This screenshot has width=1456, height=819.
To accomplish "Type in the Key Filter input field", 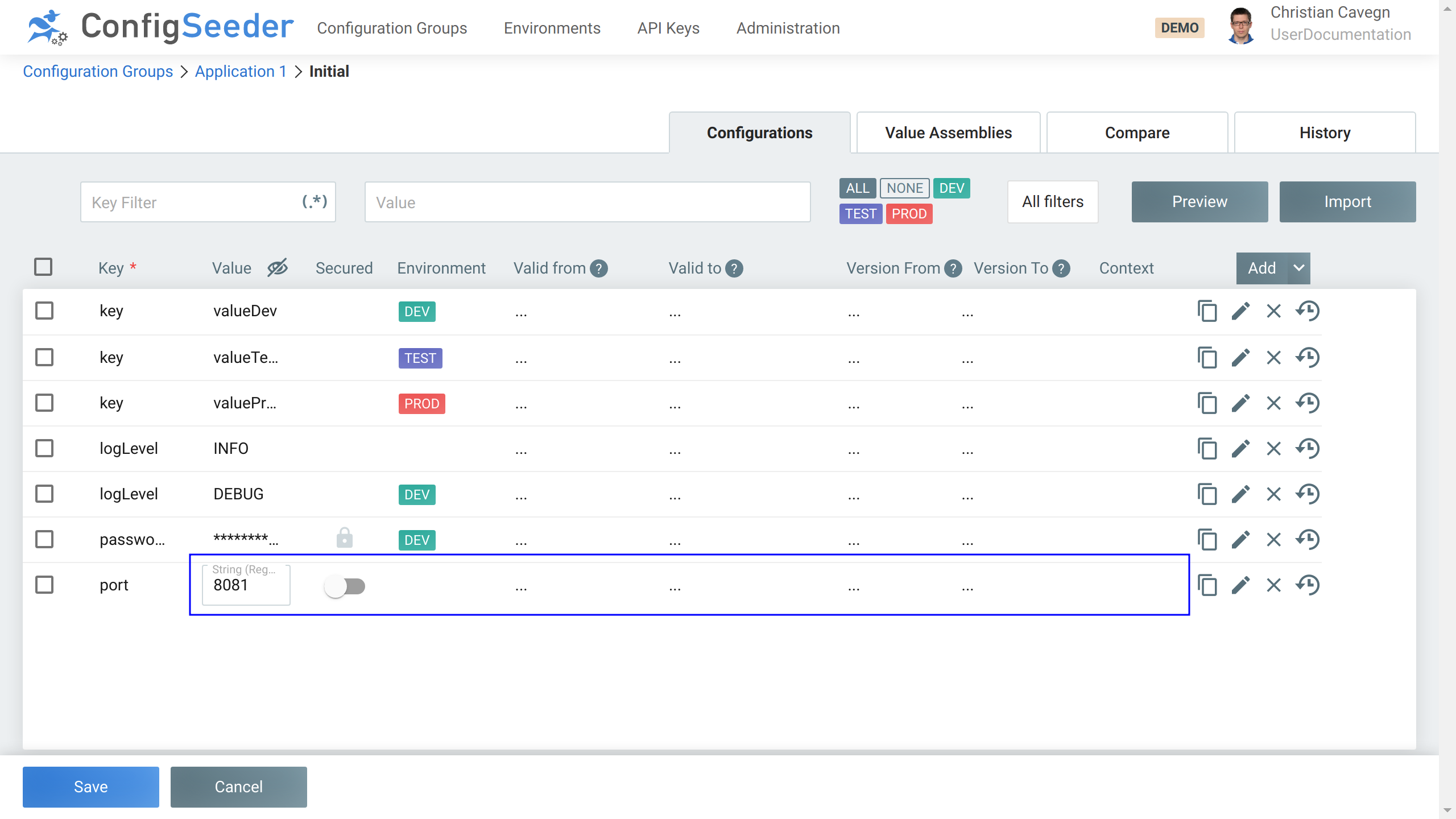I will (188, 201).
